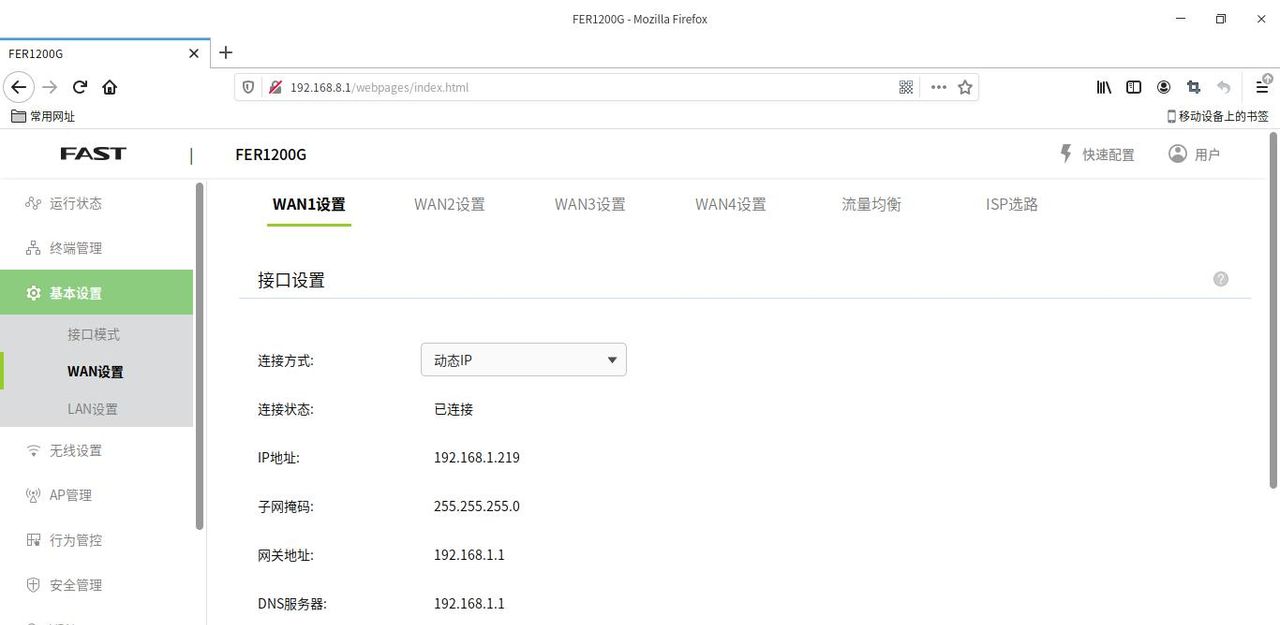This screenshot has height=625, width=1280.
Task: Open 无线设置 menu label
Action: coord(76,450)
